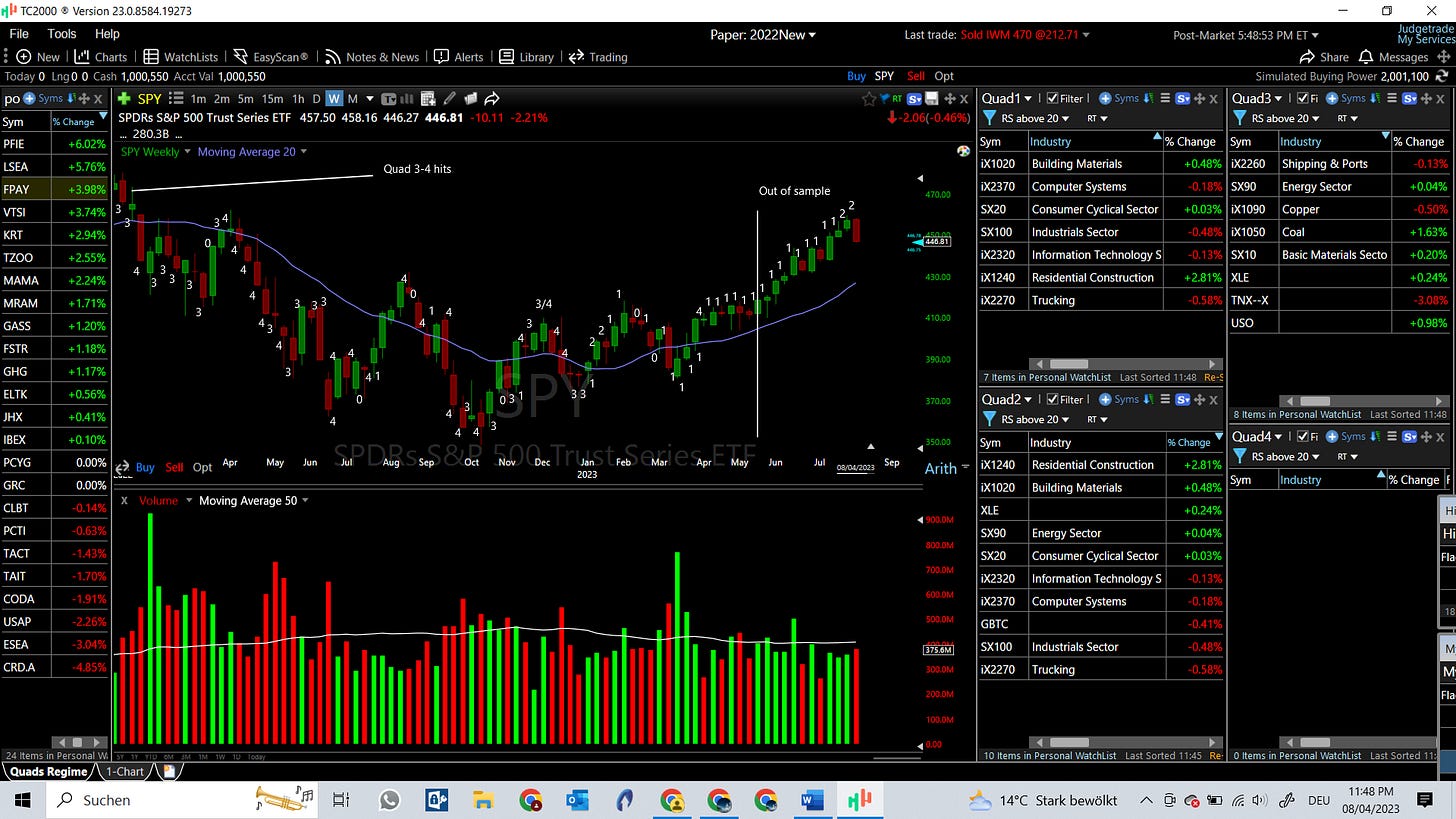
Task: Click the sort icon in Quad1 panel
Action: (x=1148, y=98)
